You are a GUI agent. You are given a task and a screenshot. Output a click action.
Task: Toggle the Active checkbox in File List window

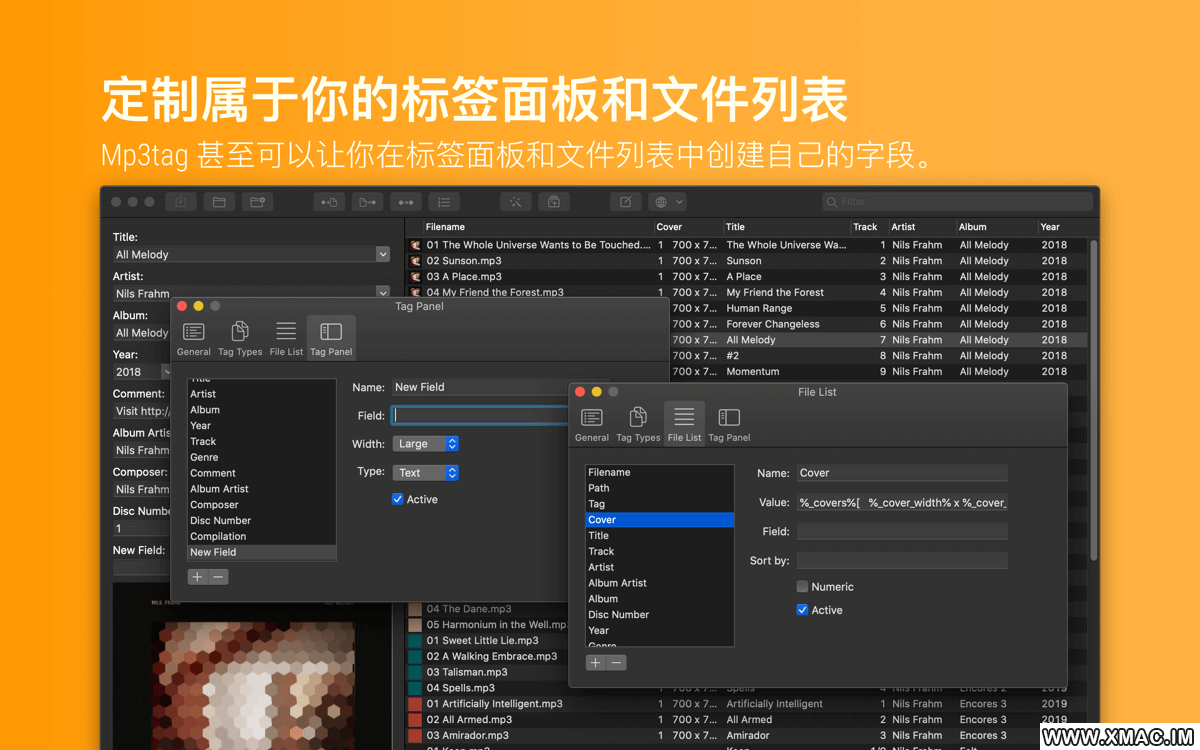coord(802,610)
